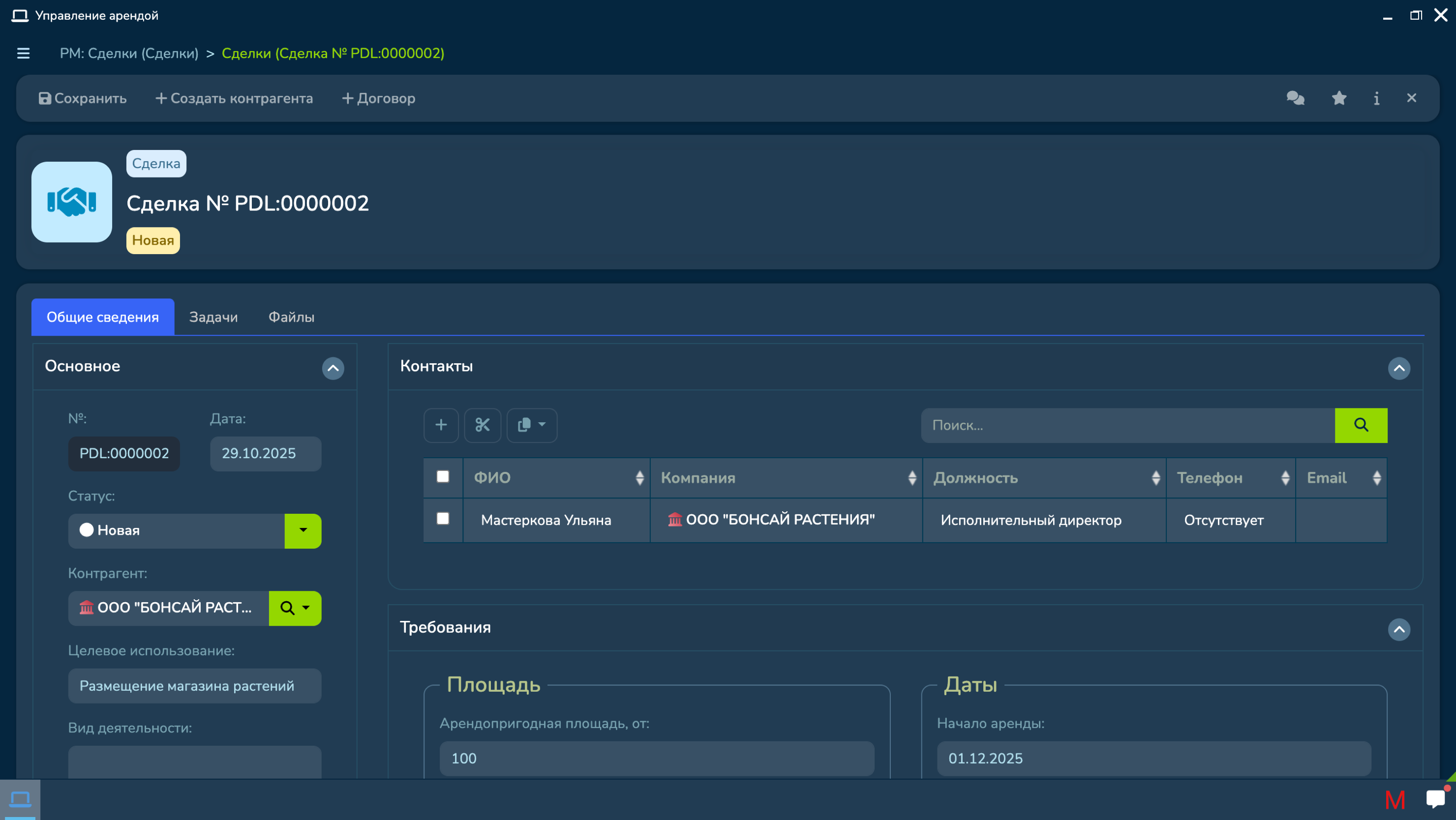Image resolution: width=1456 pixels, height=820 pixels.
Task: Click the plus icon to add contact
Action: [441, 425]
